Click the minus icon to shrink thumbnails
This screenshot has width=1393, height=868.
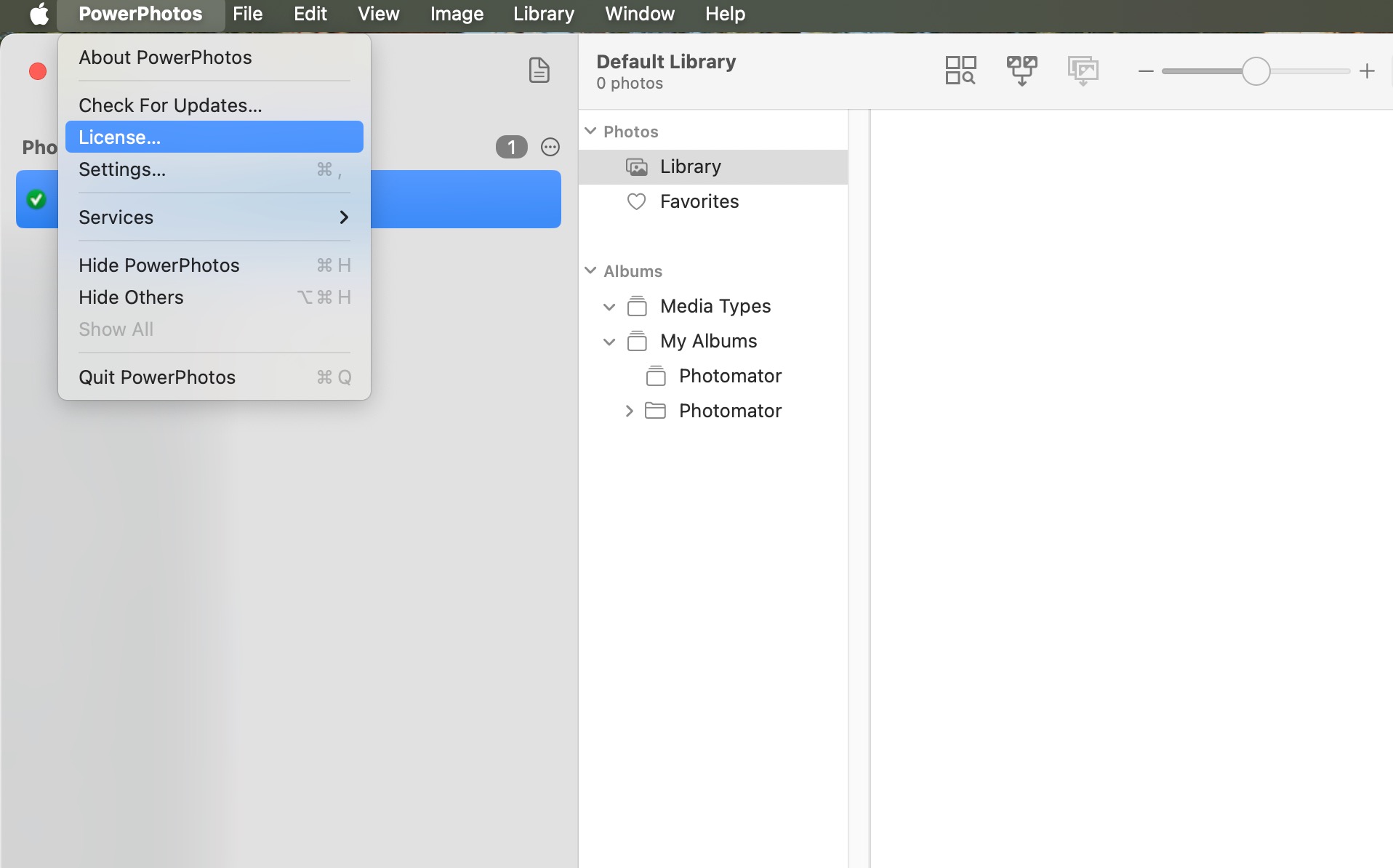1146,71
